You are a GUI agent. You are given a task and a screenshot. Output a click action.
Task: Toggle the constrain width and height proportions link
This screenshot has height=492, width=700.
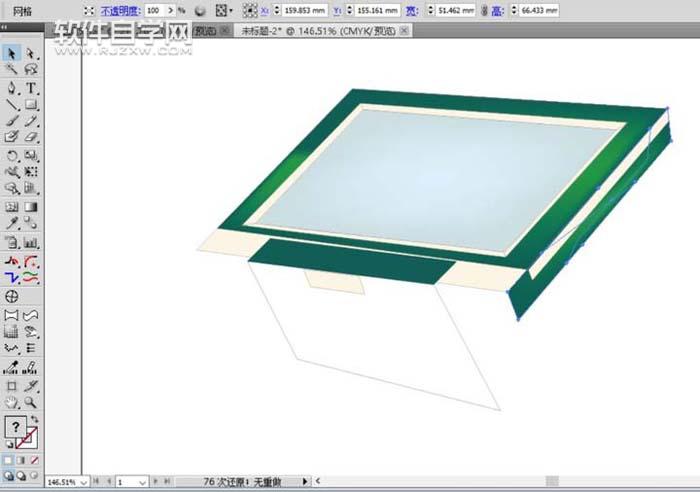pos(485,10)
